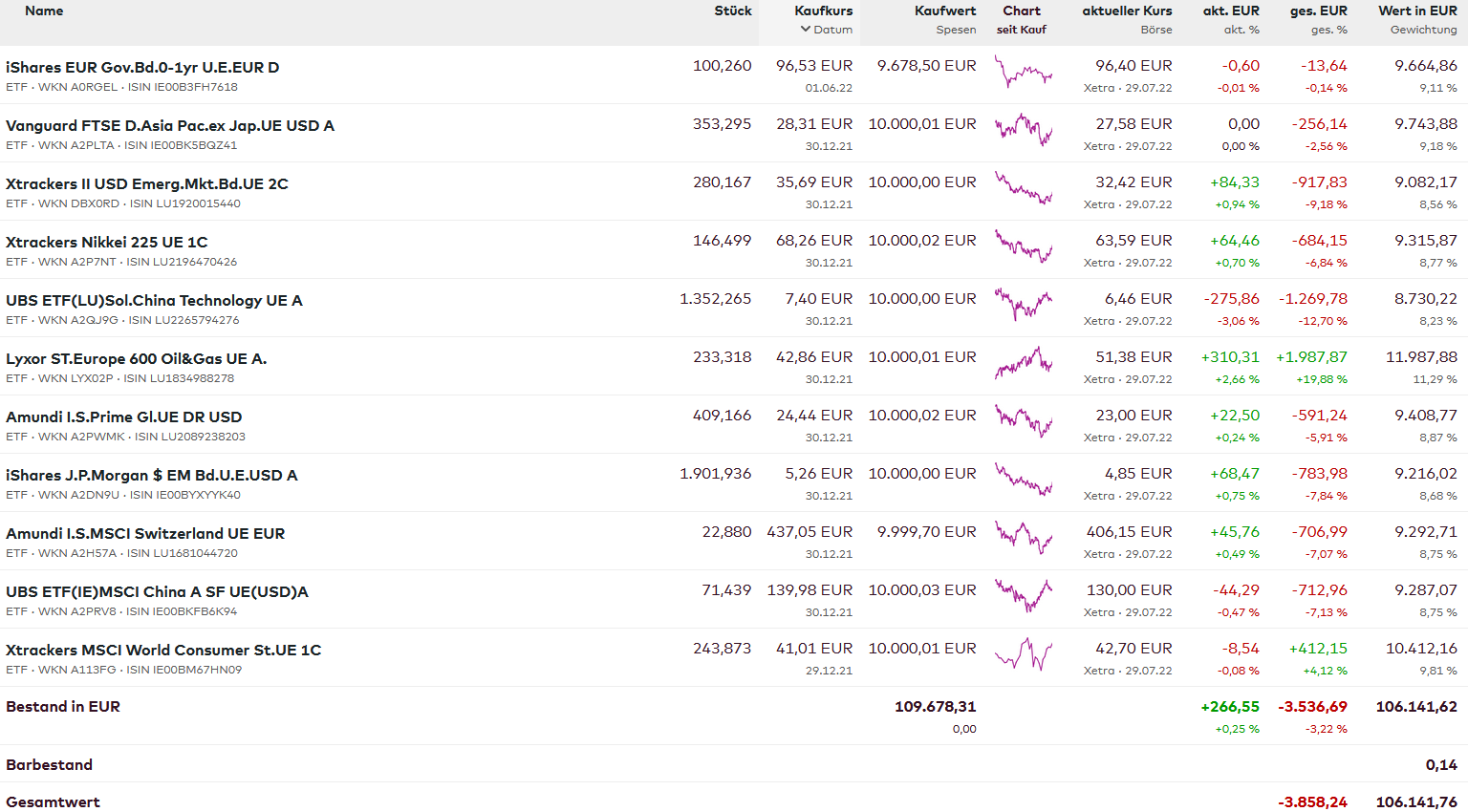
Task: Sort by Wert in EUR header
Action: click(x=1416, y=11)
